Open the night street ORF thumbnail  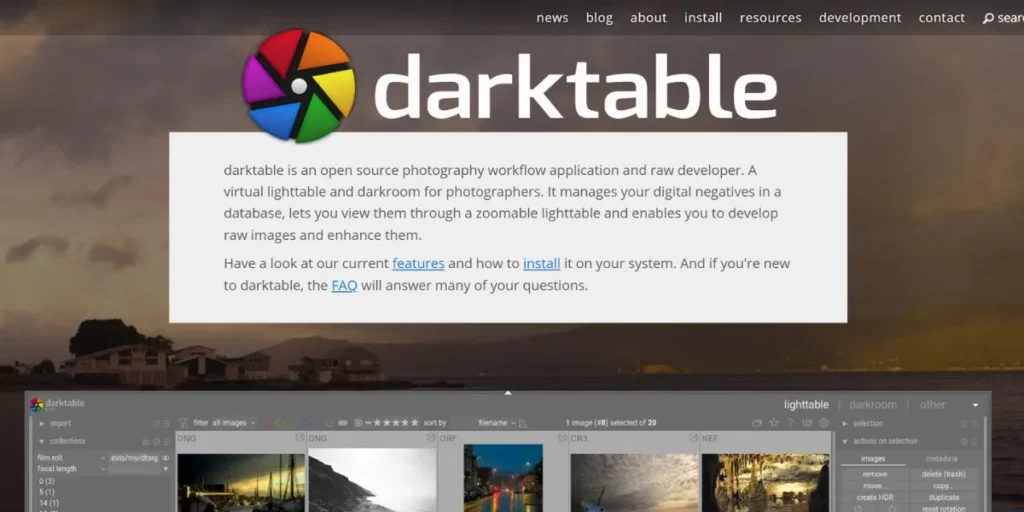tap(503, 478)
